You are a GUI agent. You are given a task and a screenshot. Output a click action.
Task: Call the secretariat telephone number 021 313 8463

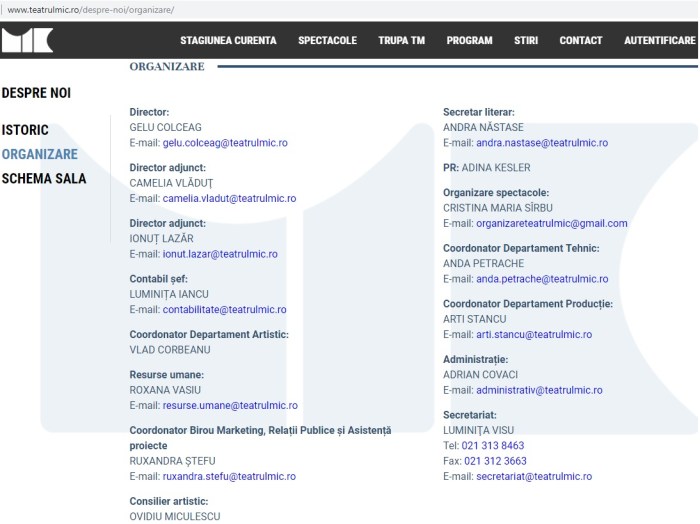tap(493, 446)
